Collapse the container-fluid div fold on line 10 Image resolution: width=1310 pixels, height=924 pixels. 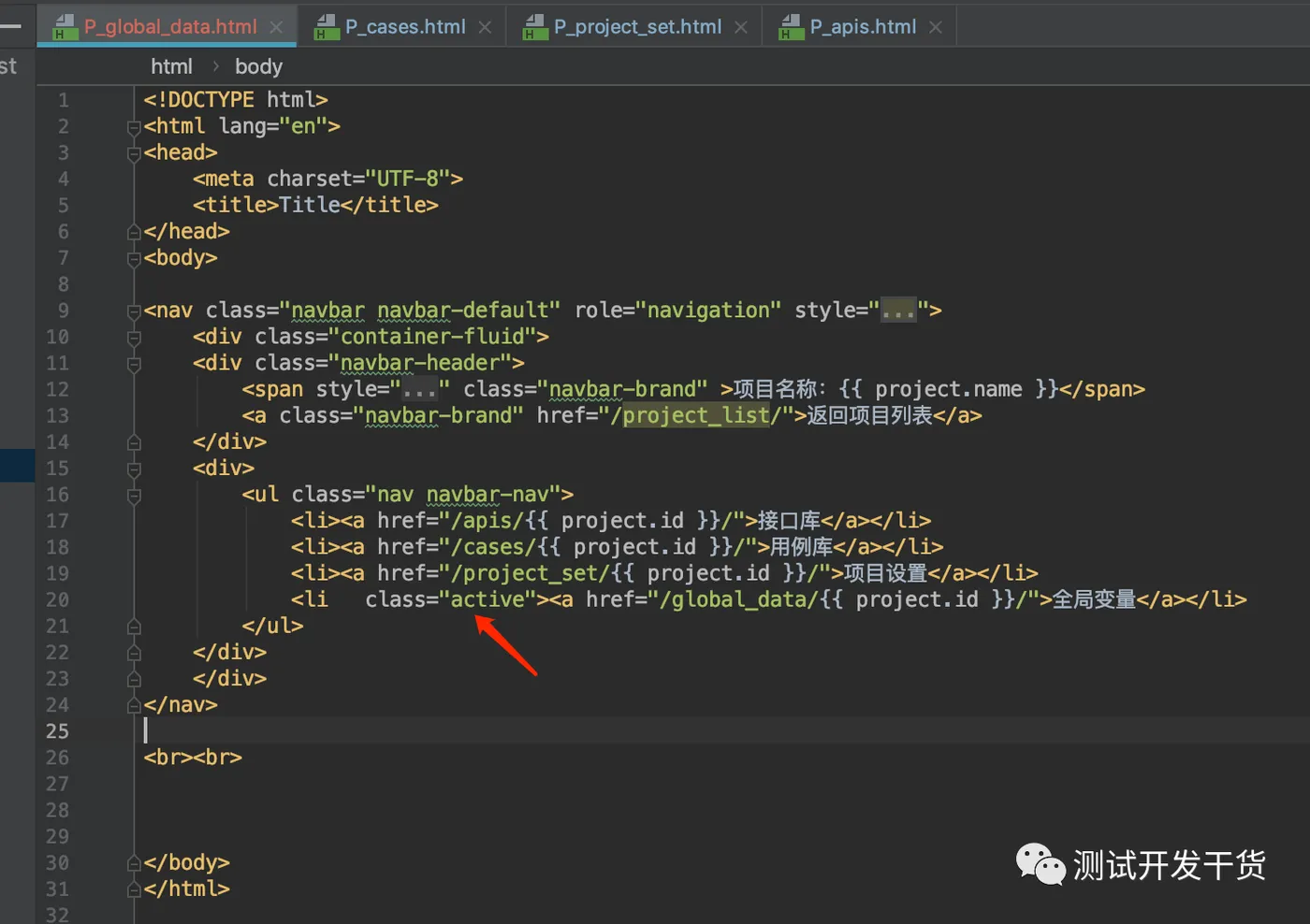tap(134, 338)
